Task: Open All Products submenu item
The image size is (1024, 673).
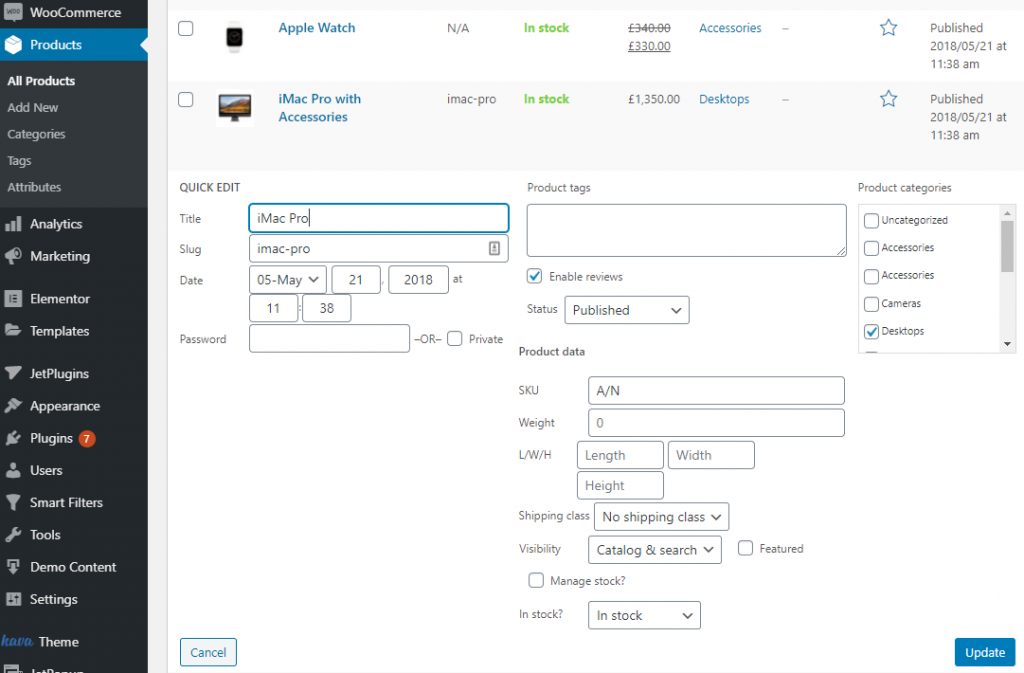Action: click(x=41, y=81)
